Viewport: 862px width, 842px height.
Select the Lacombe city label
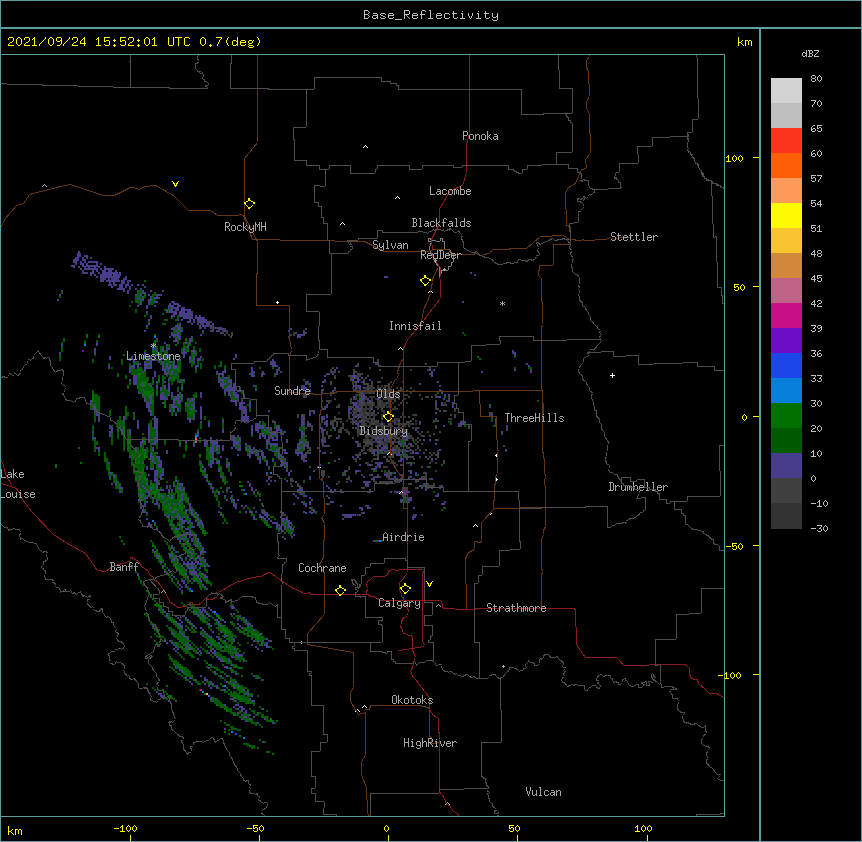point(450,191)
